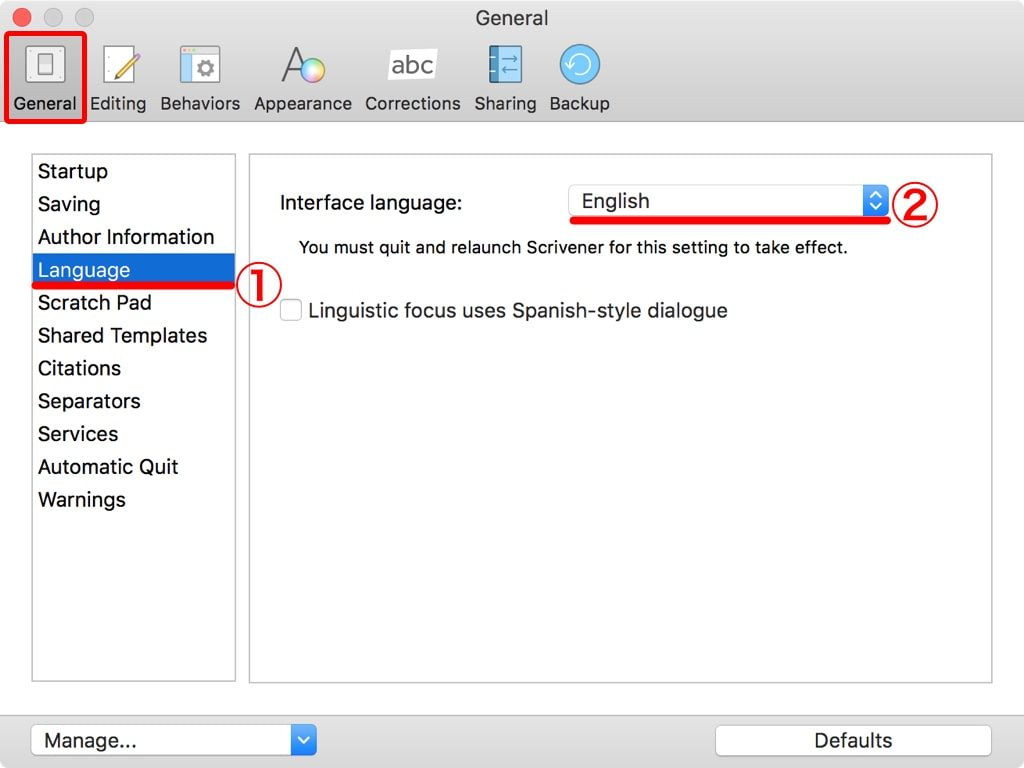
Task: Expand the Manage... dropdown menu
Action: click(x=174, y=740)
